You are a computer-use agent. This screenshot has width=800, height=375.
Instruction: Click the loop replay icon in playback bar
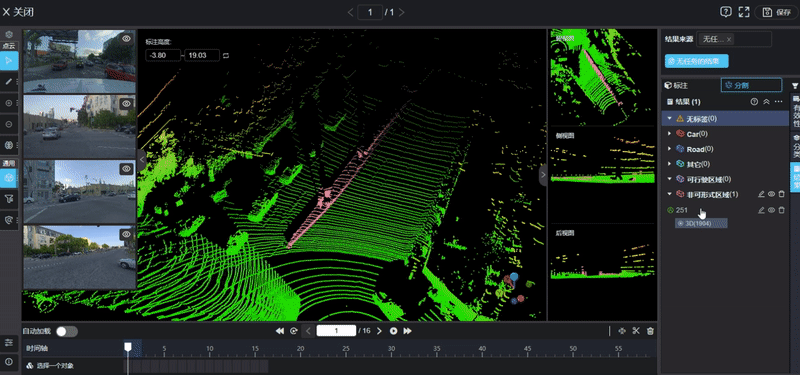294,331
